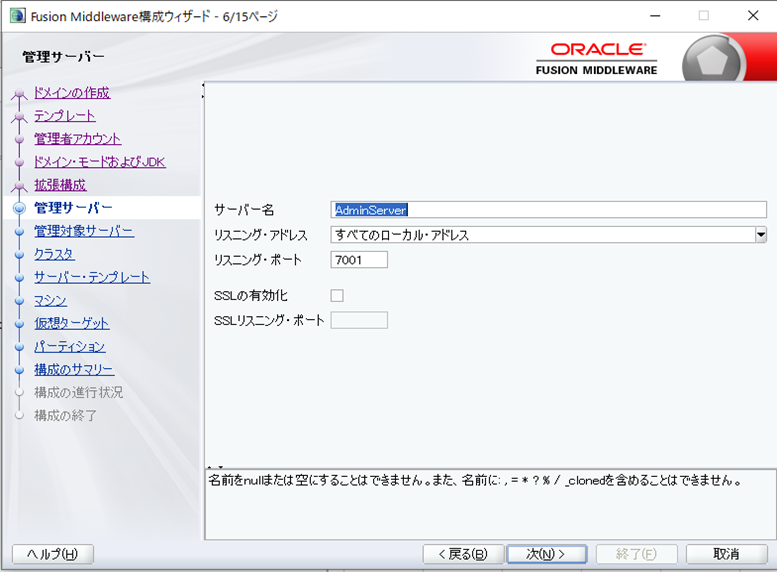This screenshot has width=777, height=572.
Task: Go to the 管理者アカウント step
Action: [77, 139]
